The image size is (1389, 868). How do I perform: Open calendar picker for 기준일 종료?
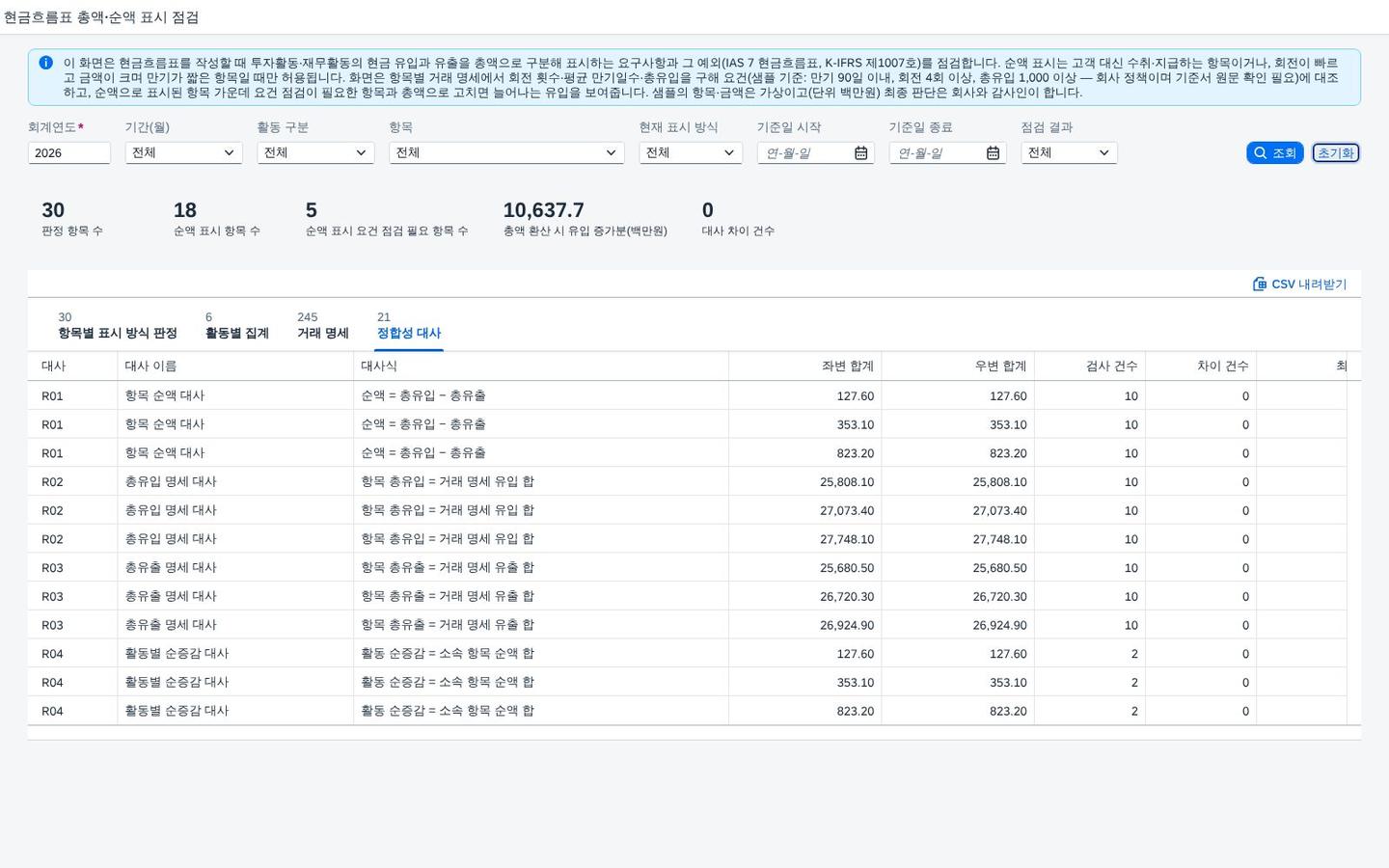(x=993, y=153)
